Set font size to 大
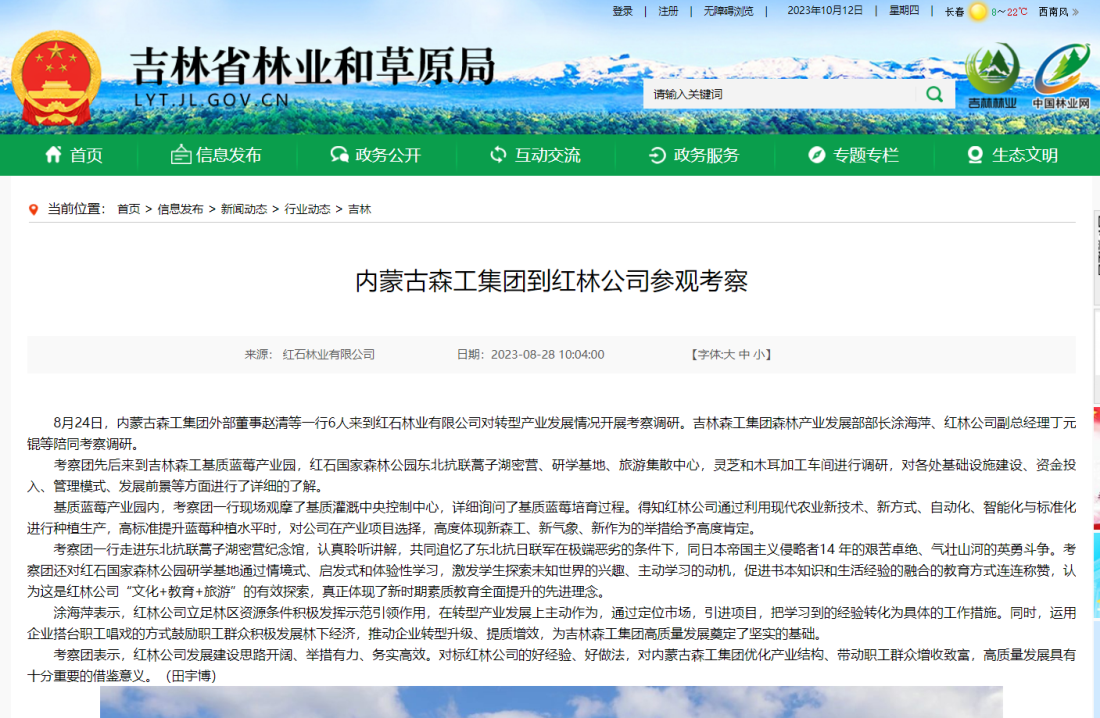1100x718 pixels. pos(730,355)
